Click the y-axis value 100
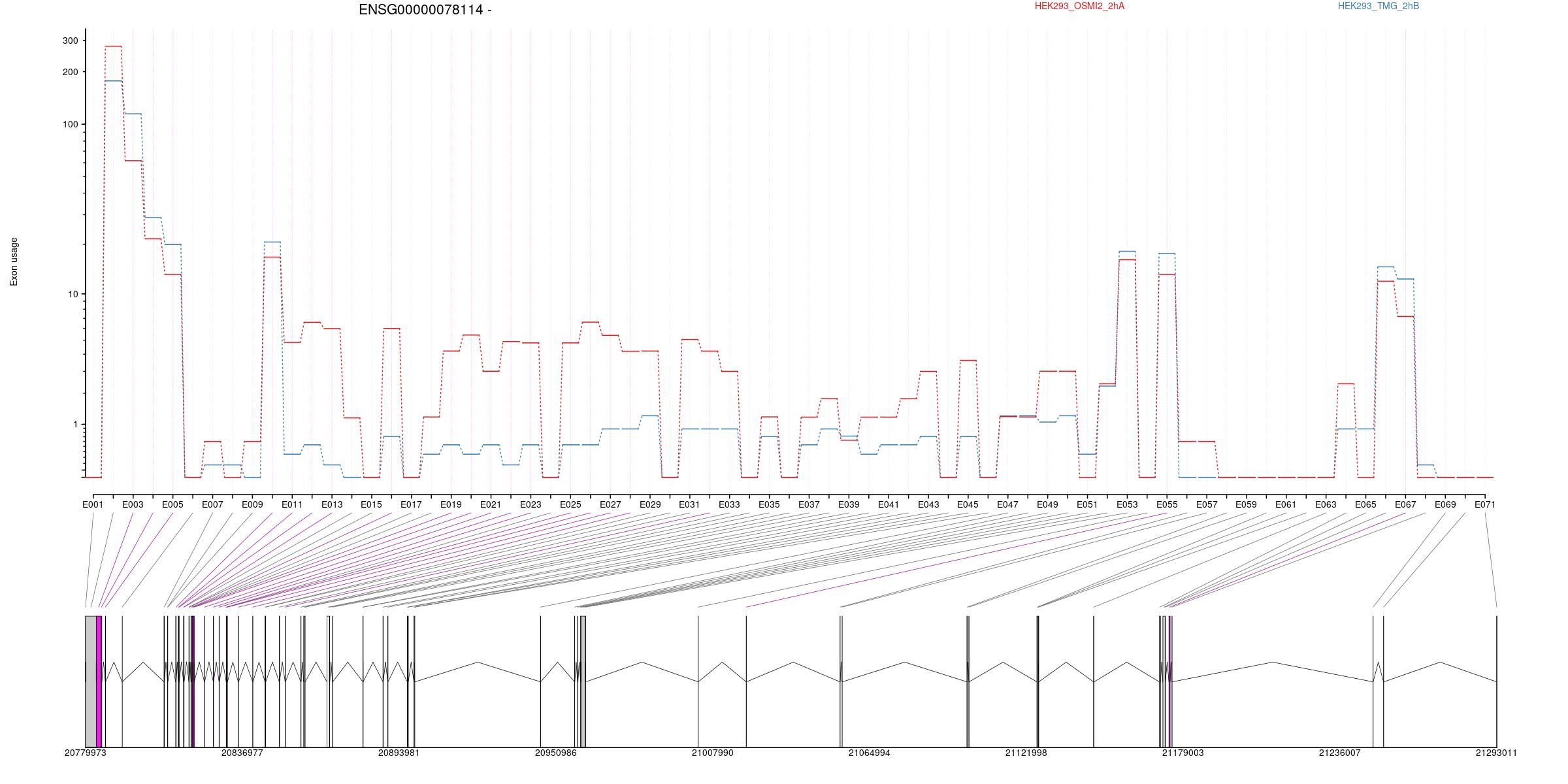Viewport: 1568px width, 784px height. (70, 125)
